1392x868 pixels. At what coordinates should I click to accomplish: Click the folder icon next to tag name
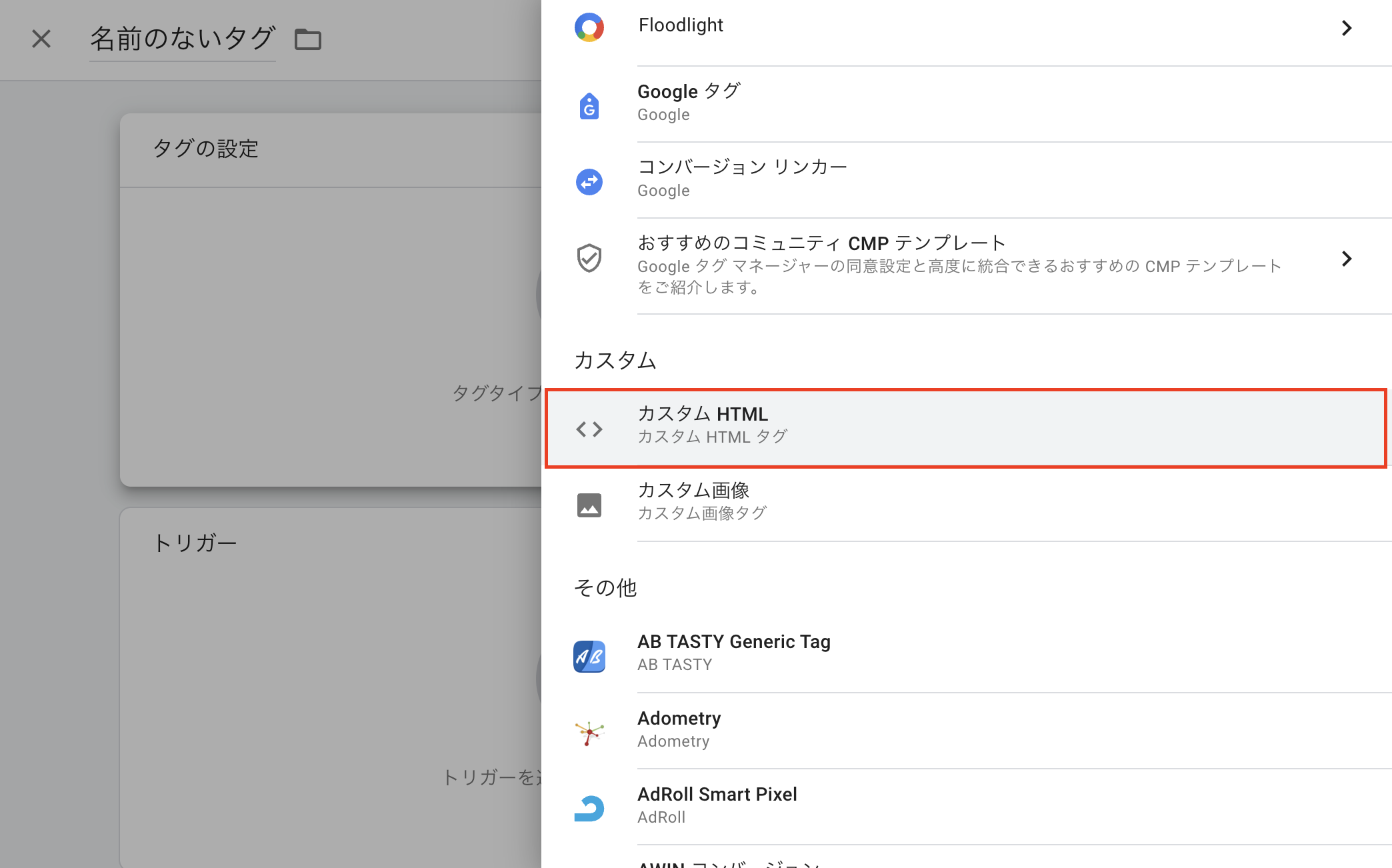(x=308, y=39)
